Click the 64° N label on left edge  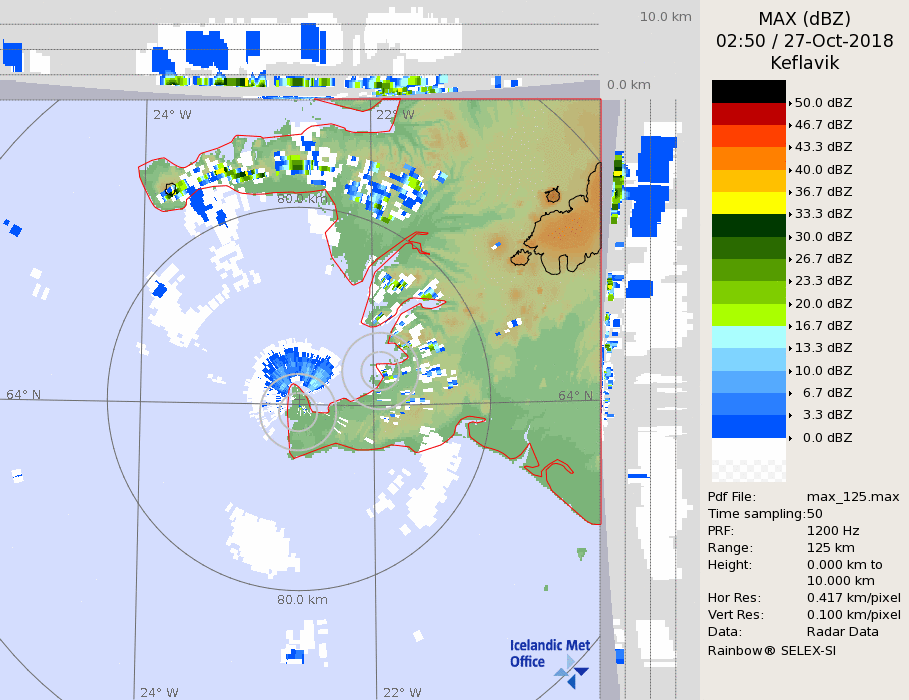(24, 394)
